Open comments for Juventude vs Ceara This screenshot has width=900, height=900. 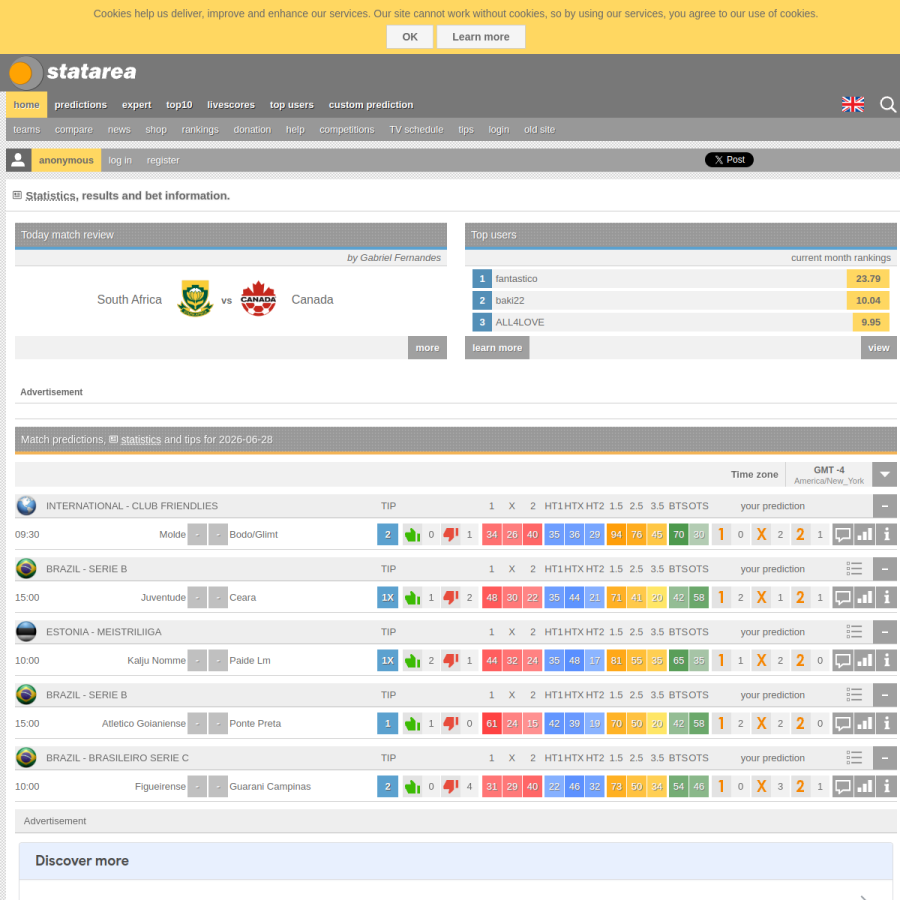click(842, 598)
